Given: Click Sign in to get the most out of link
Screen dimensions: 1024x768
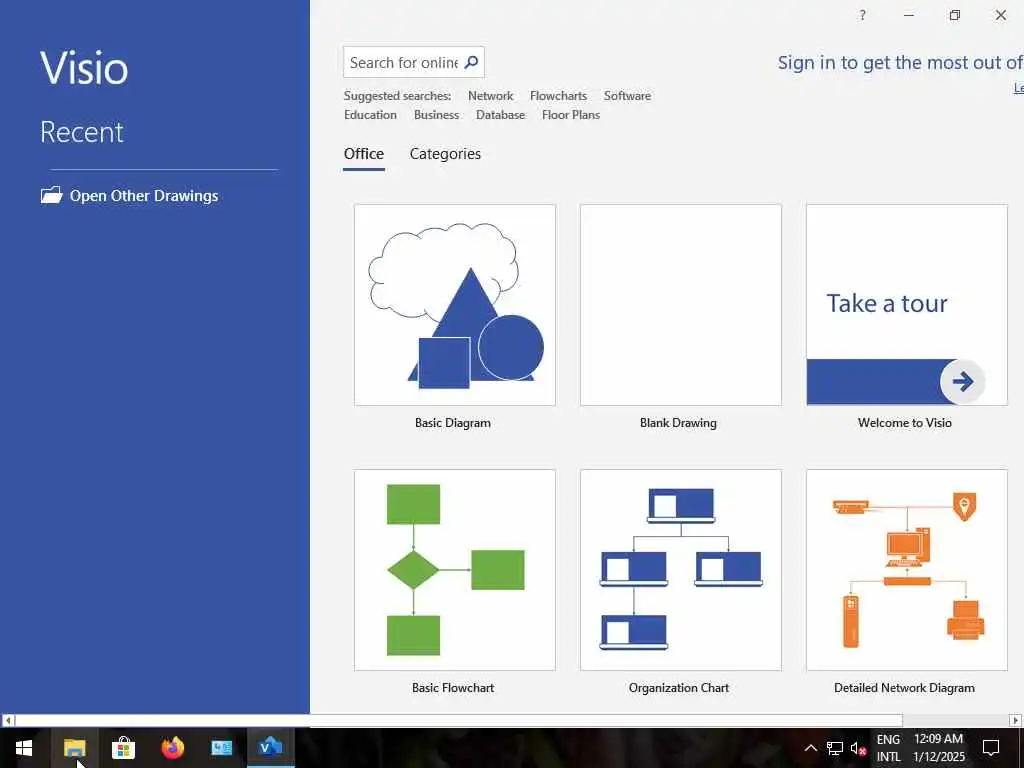Looking at the screenshot, I should click(x=901, y=63).
